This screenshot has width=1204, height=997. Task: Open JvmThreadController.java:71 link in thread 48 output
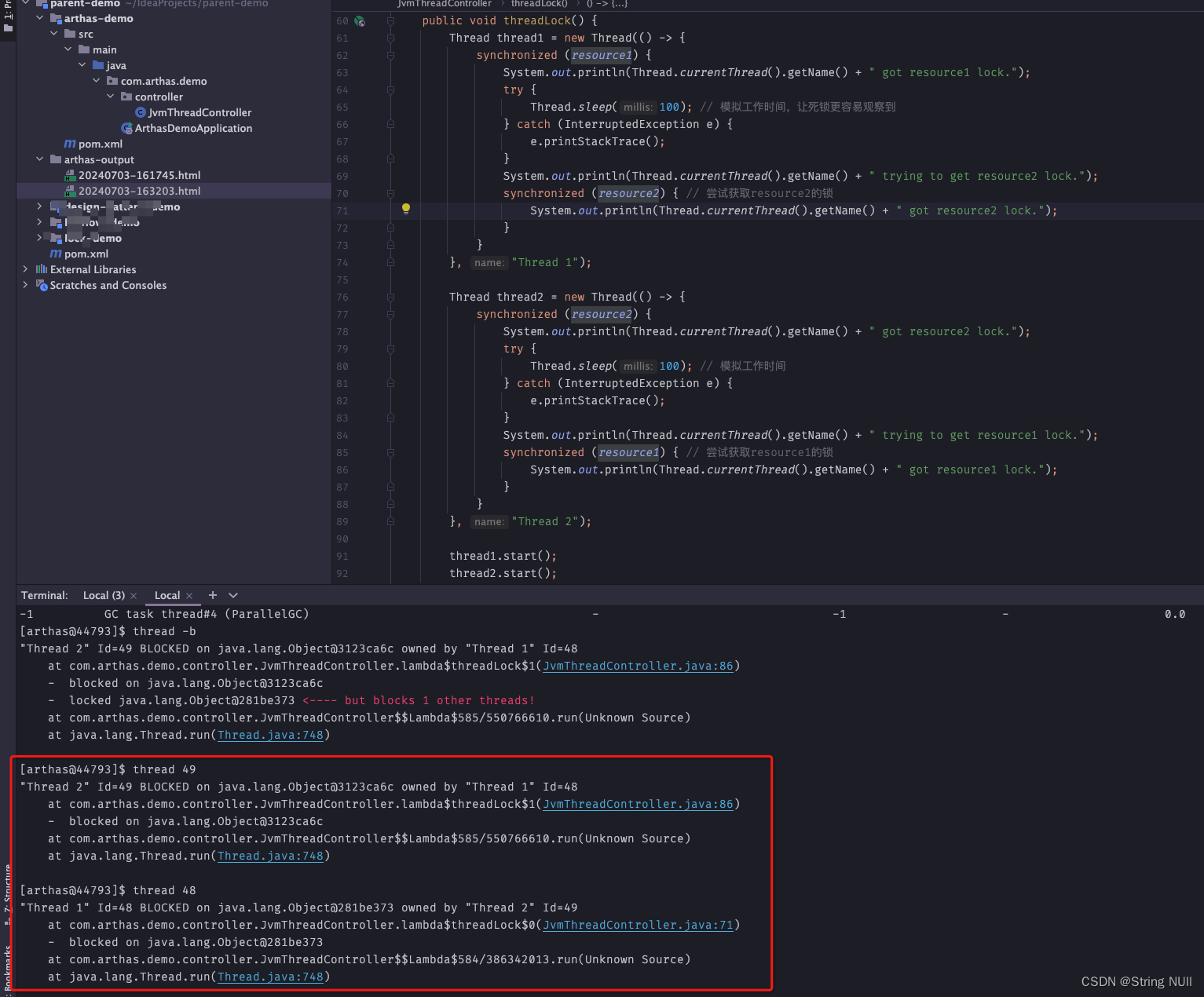[638, 925]
